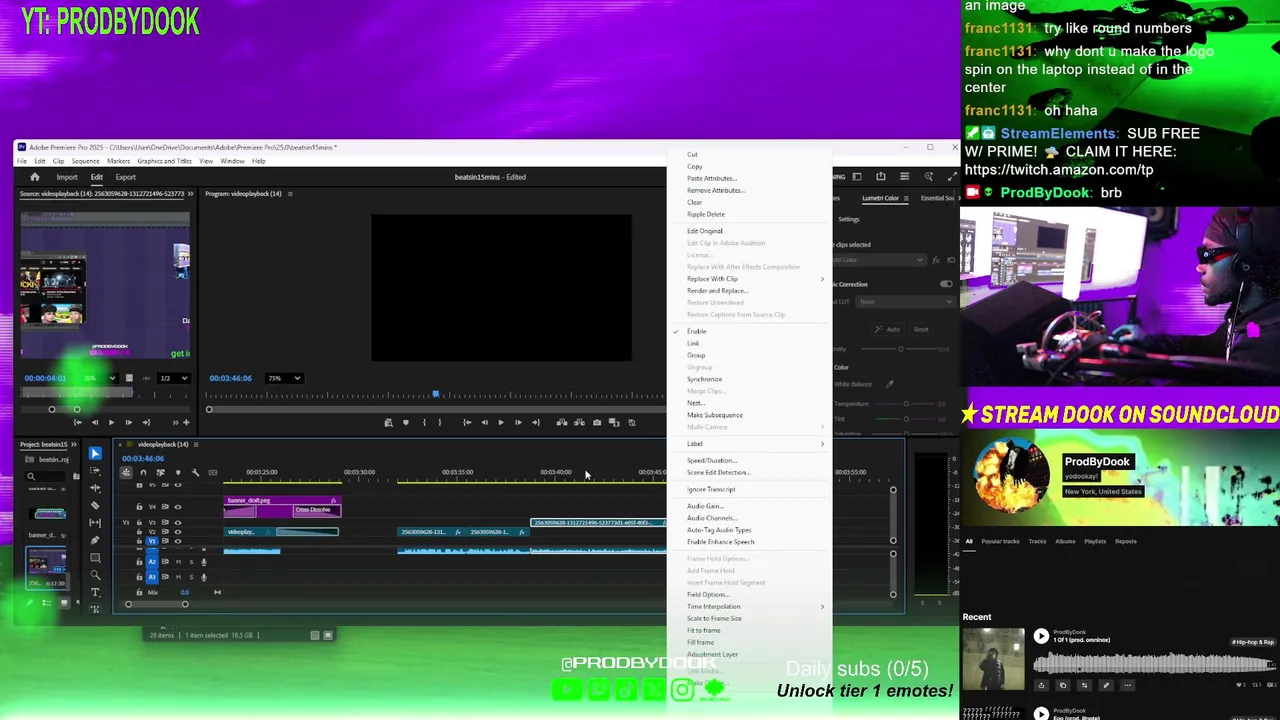Expand Label submenu in context menu

(x=750, y=444)
